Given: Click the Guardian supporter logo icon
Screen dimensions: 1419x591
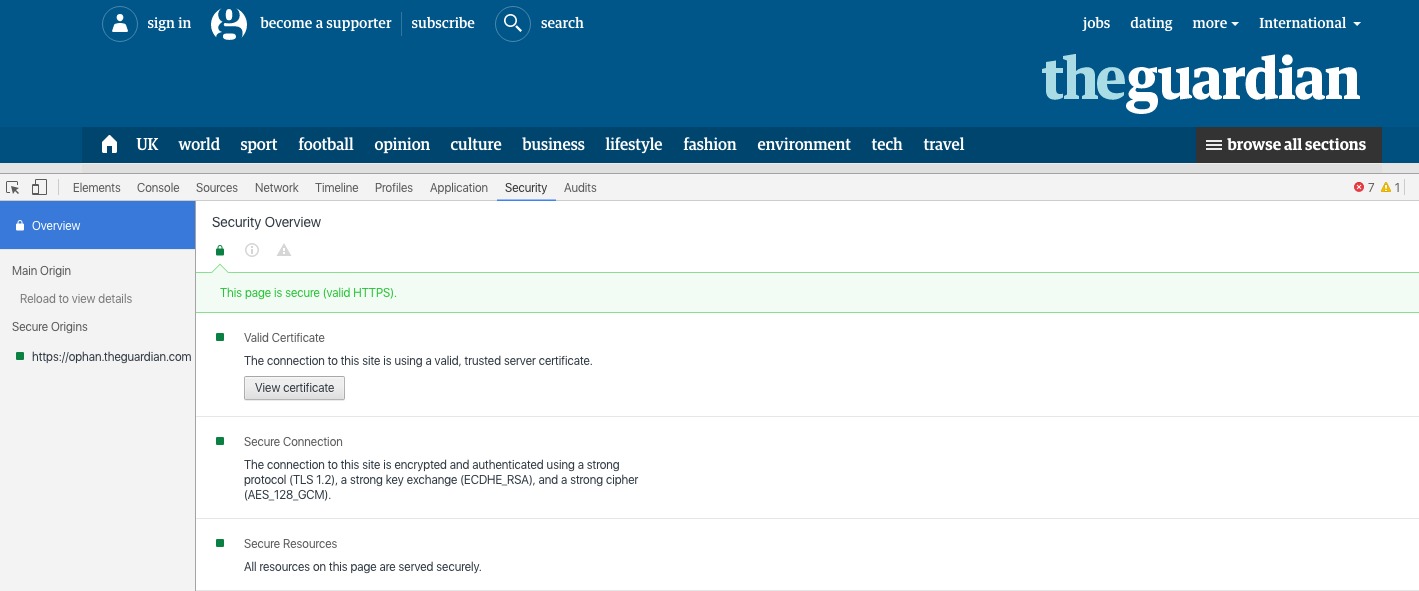Looking at the screenshot, I should 229,23.
